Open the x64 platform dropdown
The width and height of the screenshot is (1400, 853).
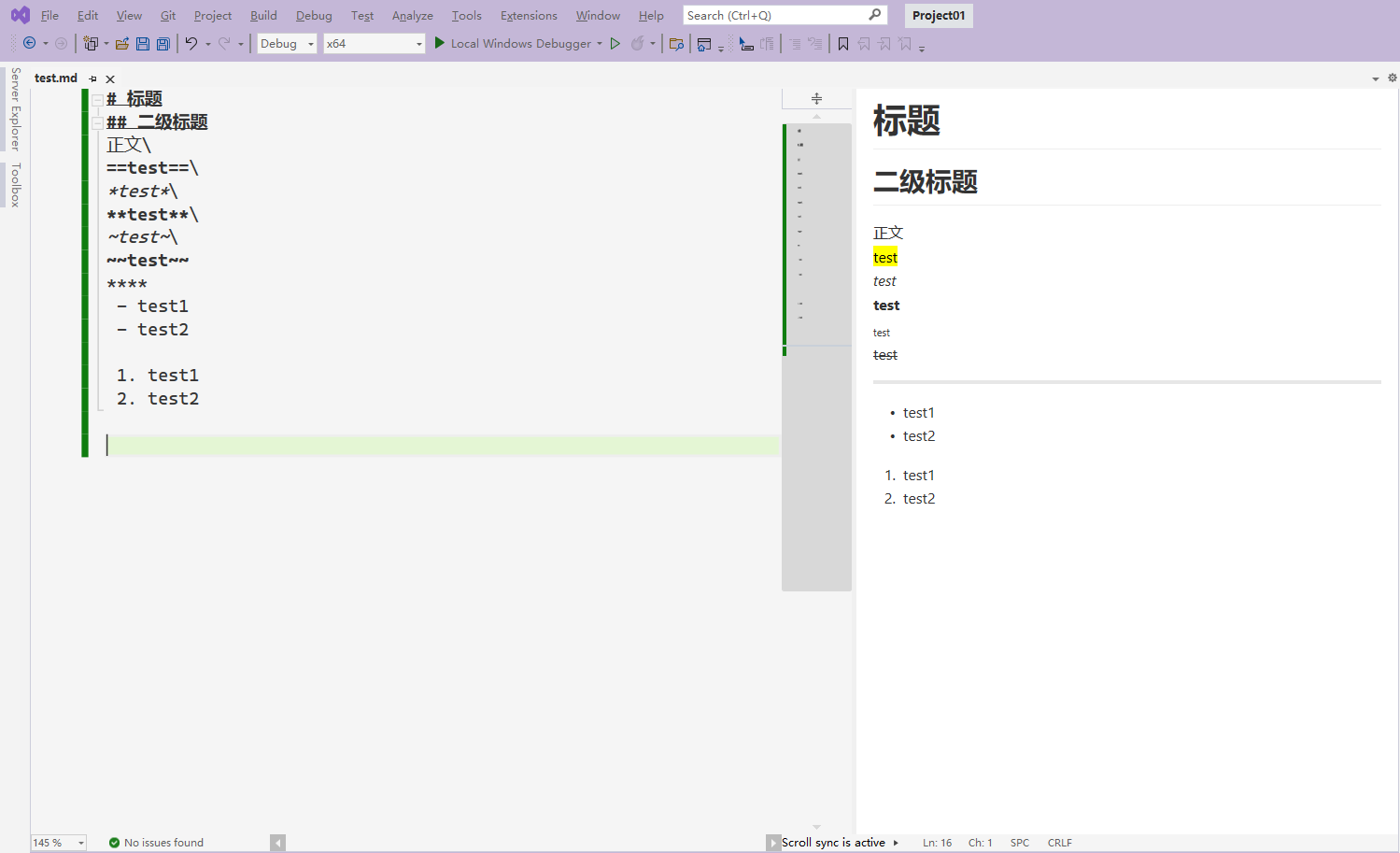pyautogui.click(x=417, y=43)
